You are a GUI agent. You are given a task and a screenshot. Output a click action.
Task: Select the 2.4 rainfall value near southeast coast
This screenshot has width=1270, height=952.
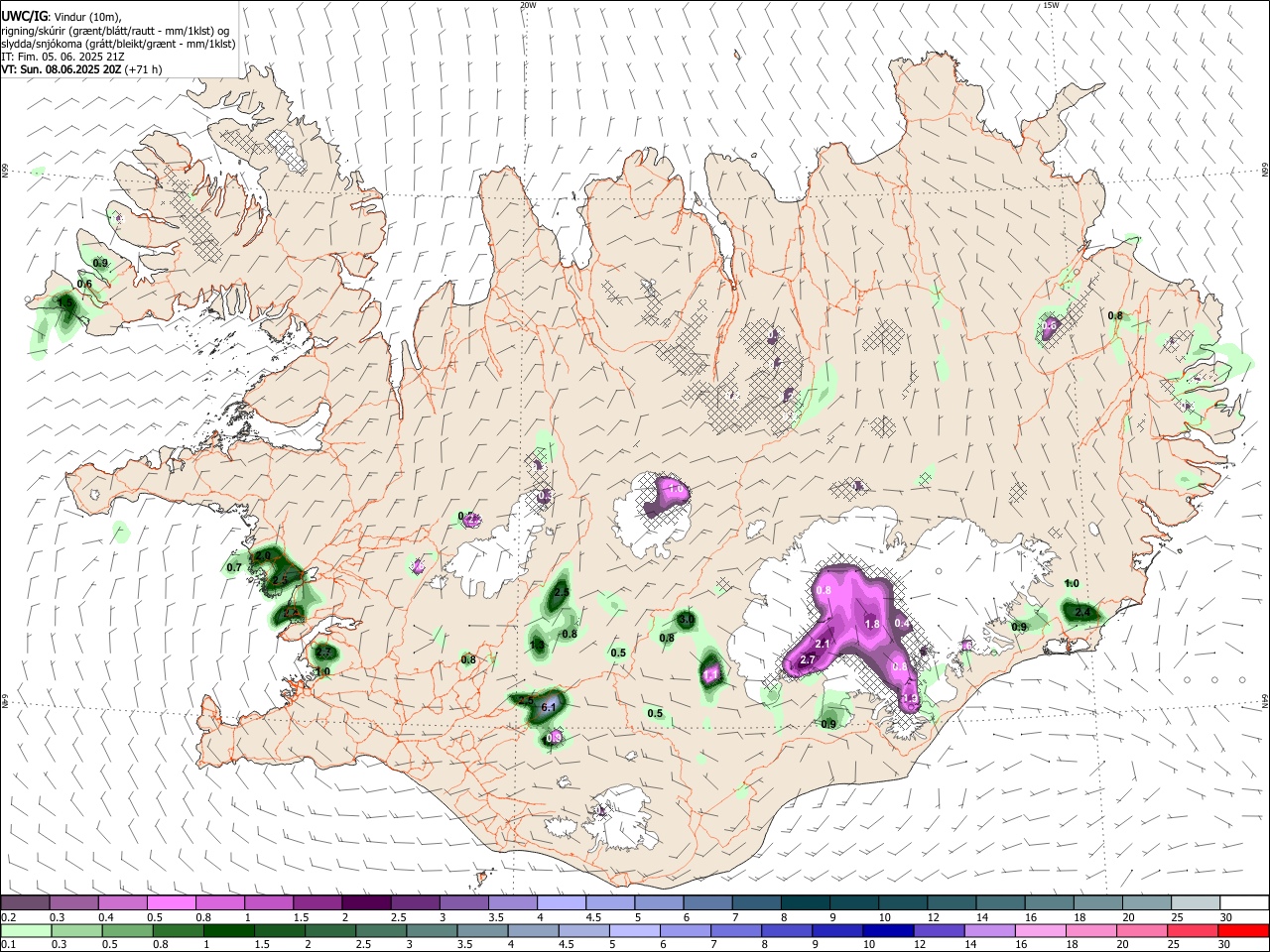1082,613
